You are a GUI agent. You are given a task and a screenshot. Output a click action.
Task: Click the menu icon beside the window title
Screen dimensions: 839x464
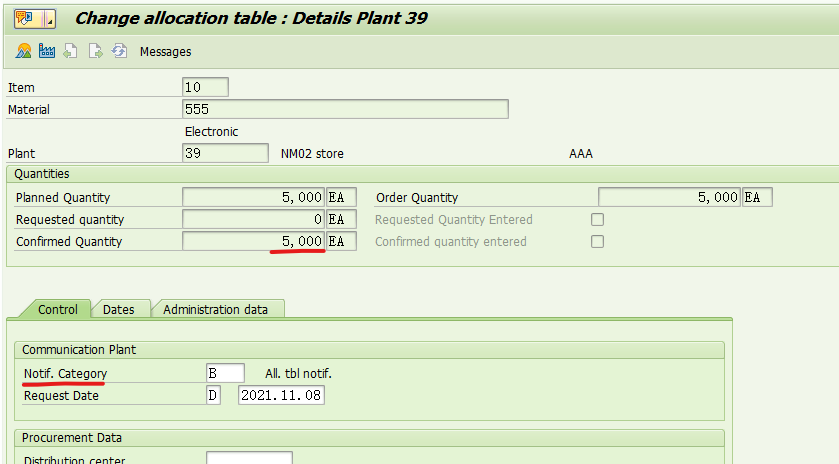coord(34,19)
